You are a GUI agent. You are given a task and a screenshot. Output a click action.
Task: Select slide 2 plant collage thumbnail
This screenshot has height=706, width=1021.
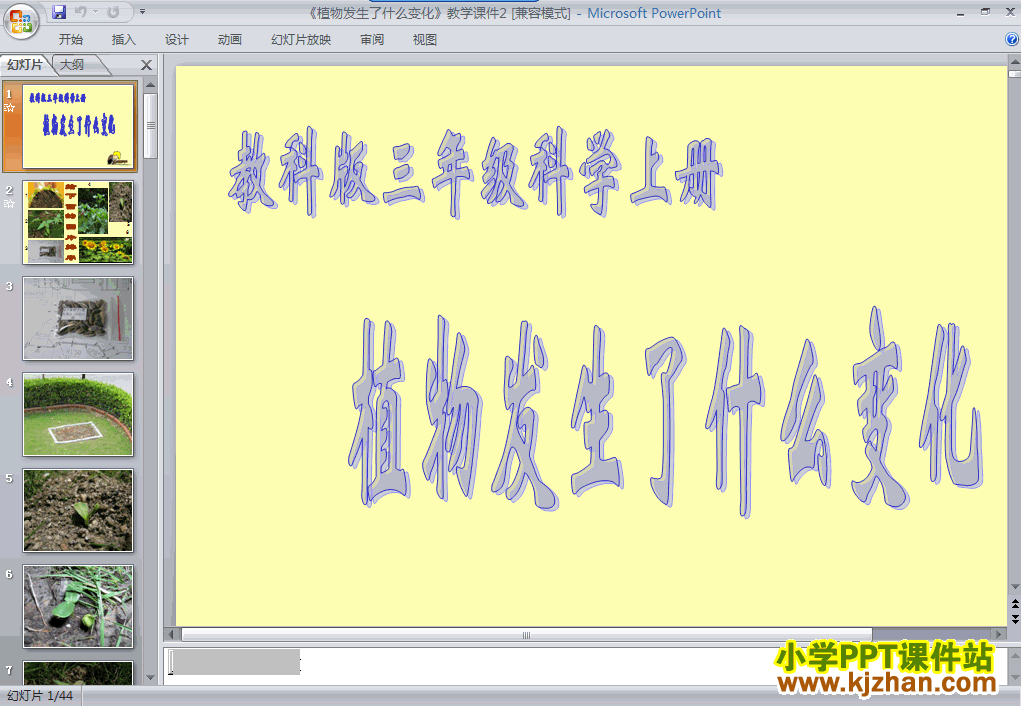click(x=77, y=222)
